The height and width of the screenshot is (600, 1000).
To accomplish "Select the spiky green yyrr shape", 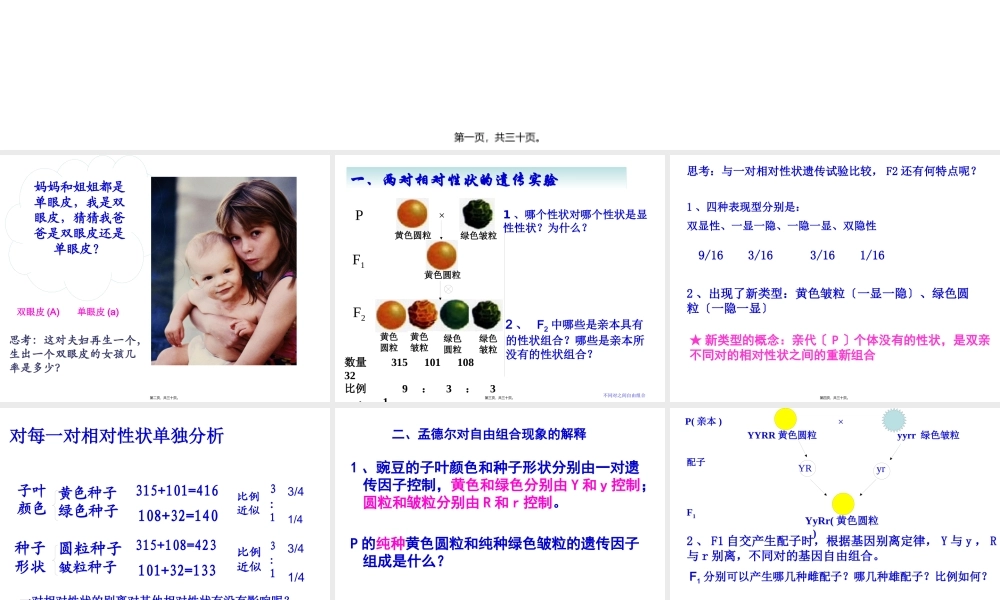I will [x=895, y=420].
